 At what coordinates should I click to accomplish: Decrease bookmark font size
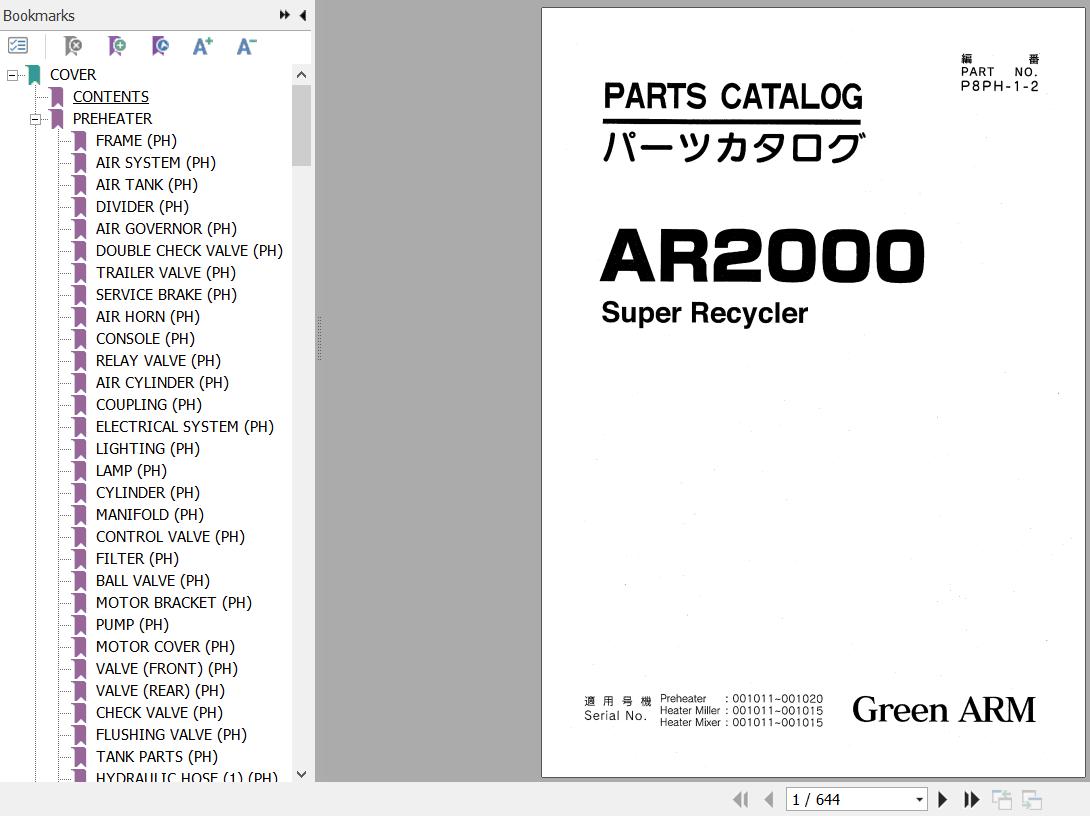246,46
